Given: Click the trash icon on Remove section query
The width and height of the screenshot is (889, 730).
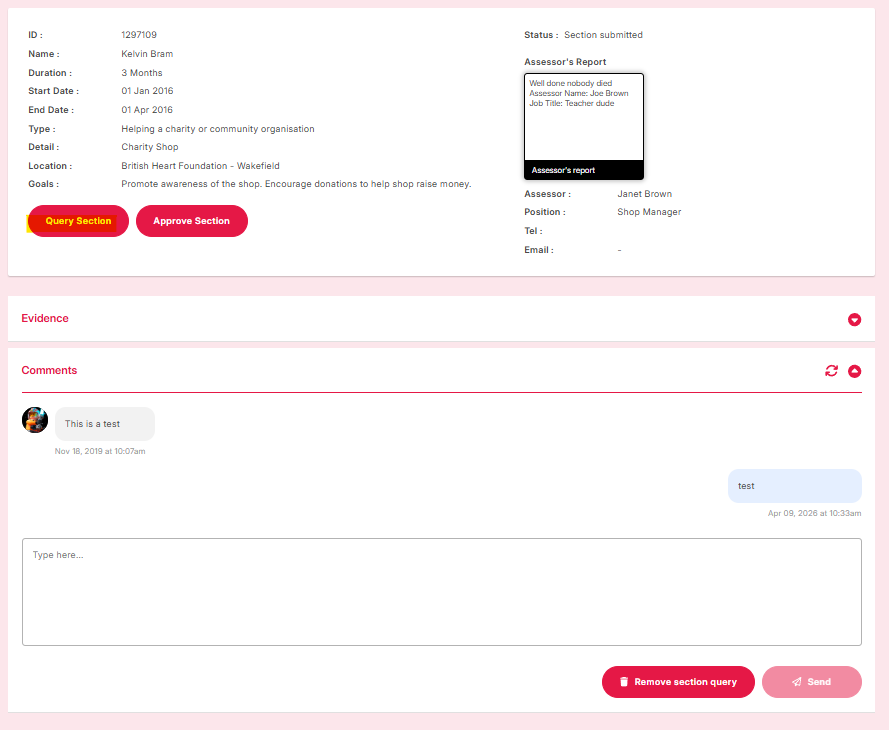Looking at the screenshot, I should (x=624, y=682).
